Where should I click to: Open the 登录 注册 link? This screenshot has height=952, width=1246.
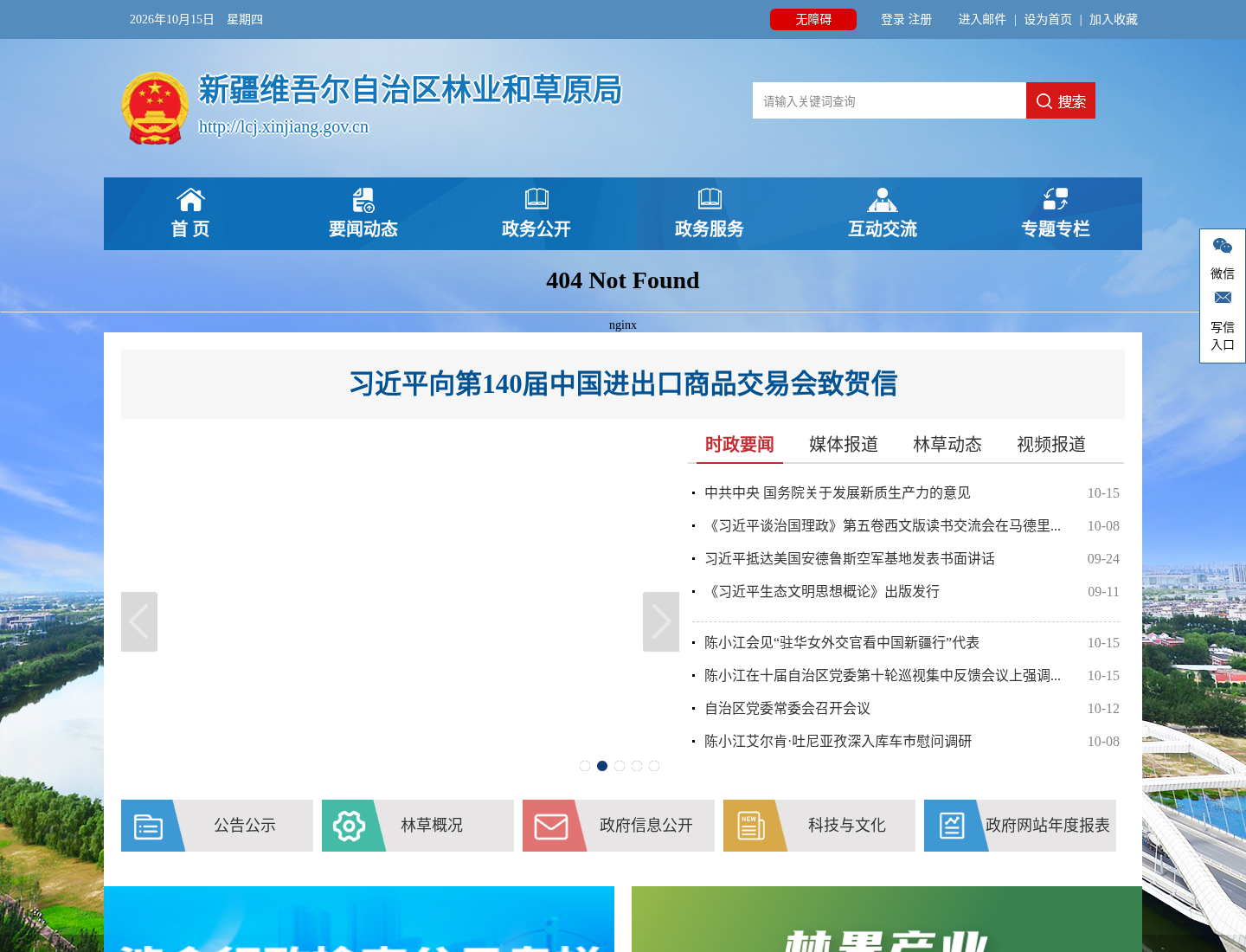(906, 19)
